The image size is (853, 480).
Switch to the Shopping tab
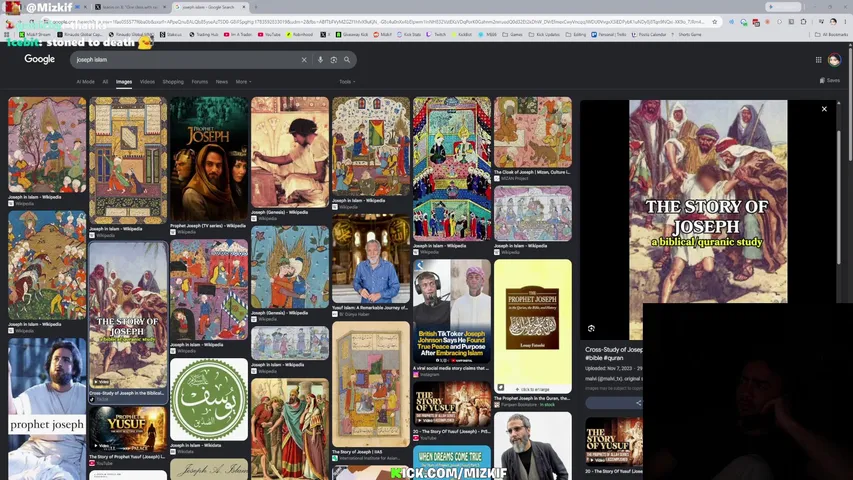tap(173, 82)
